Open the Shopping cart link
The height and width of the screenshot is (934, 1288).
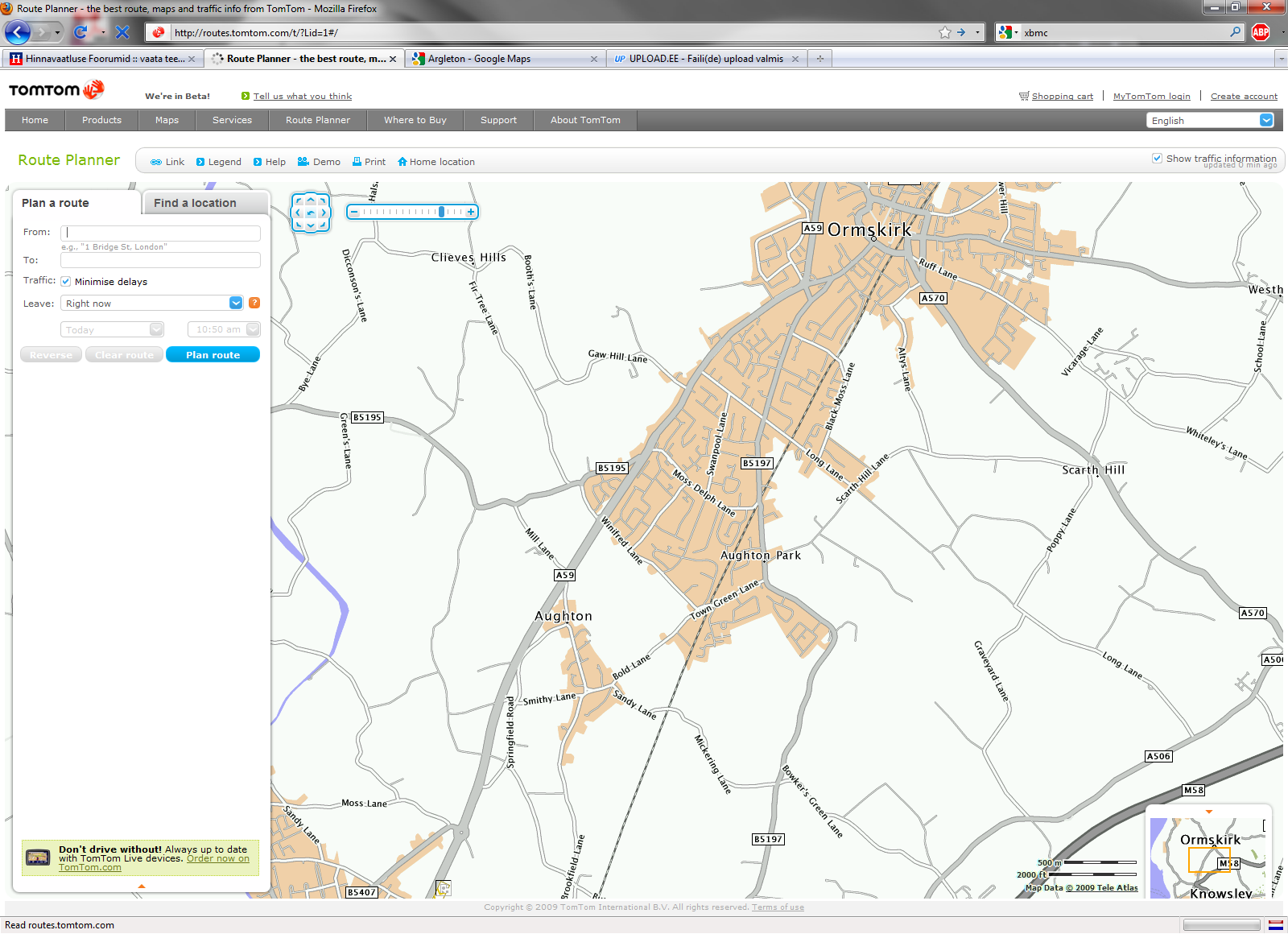click(1062, 96)
